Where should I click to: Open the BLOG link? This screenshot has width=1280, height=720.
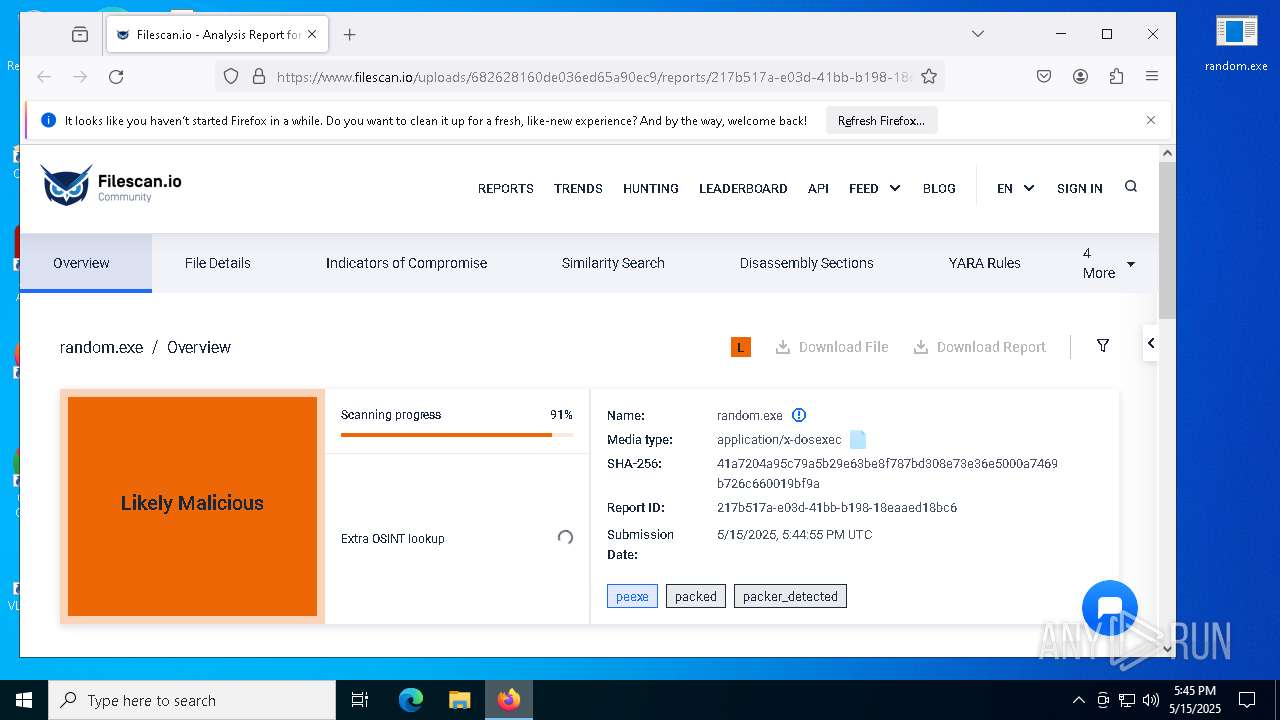(x=939, y=188)
